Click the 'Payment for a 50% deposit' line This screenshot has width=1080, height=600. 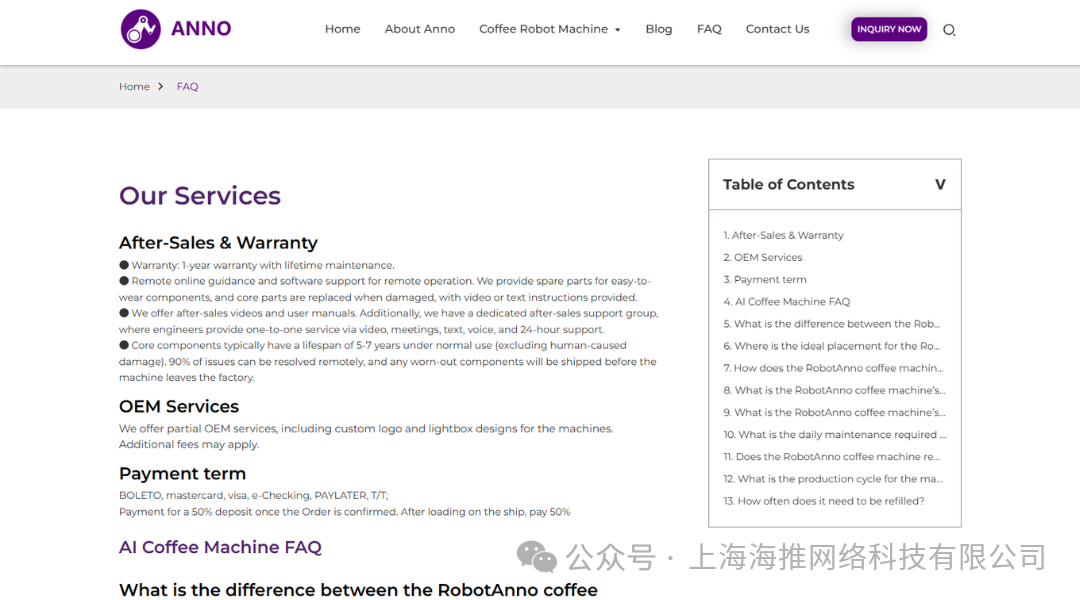click(x=344, y=512)
